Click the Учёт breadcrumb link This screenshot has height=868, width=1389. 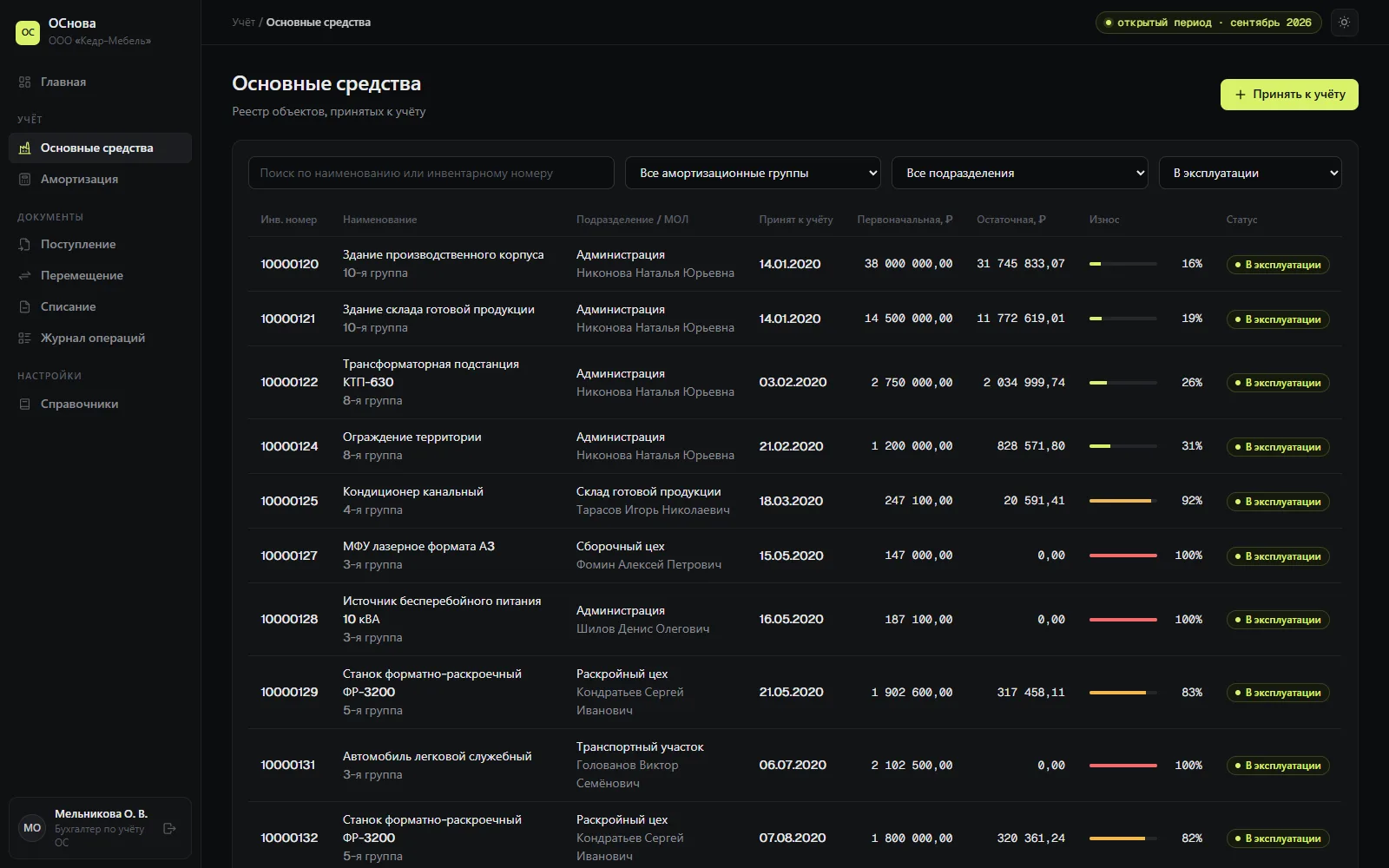(243, 23)
